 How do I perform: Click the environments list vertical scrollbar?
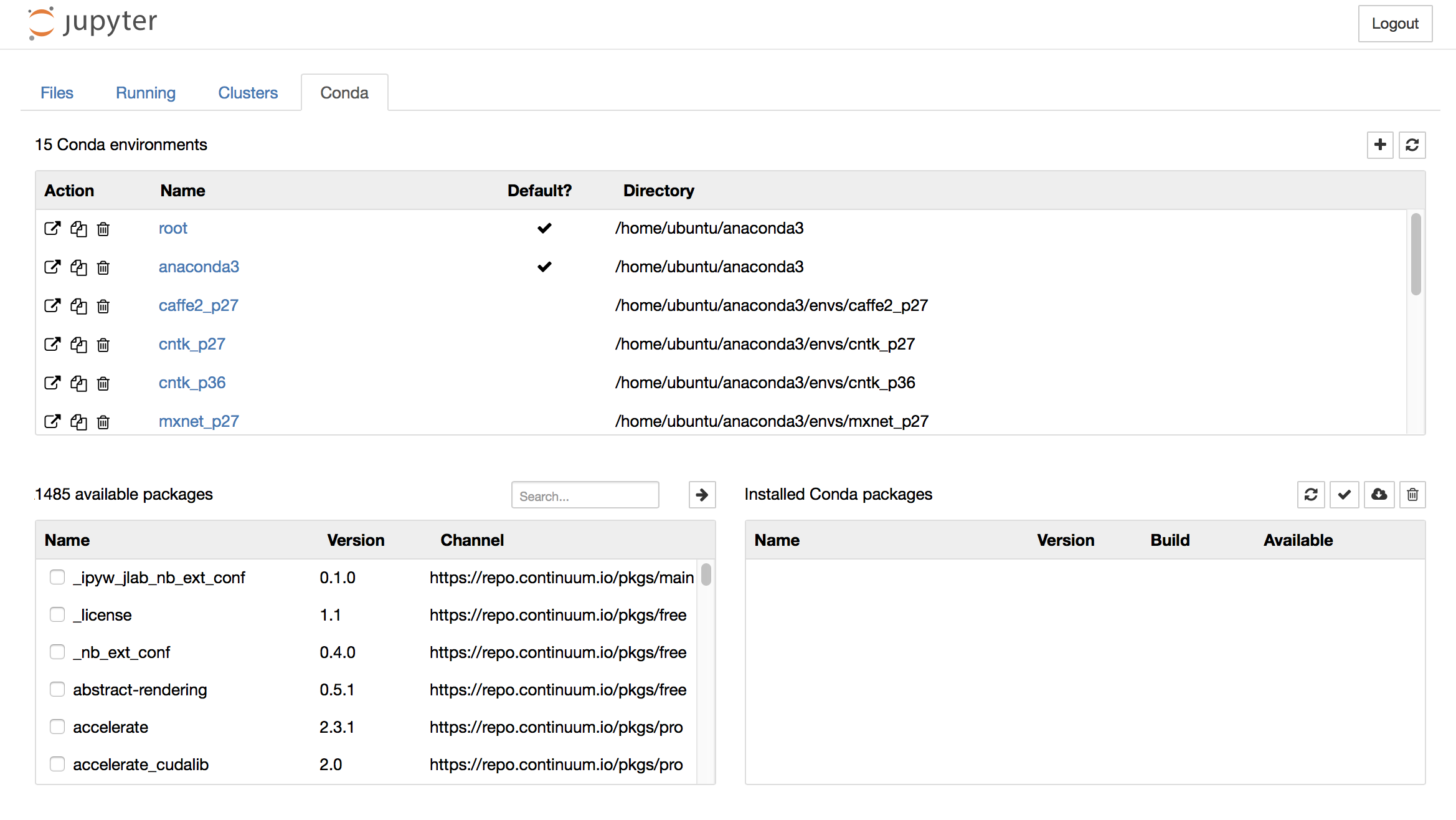1416,255
